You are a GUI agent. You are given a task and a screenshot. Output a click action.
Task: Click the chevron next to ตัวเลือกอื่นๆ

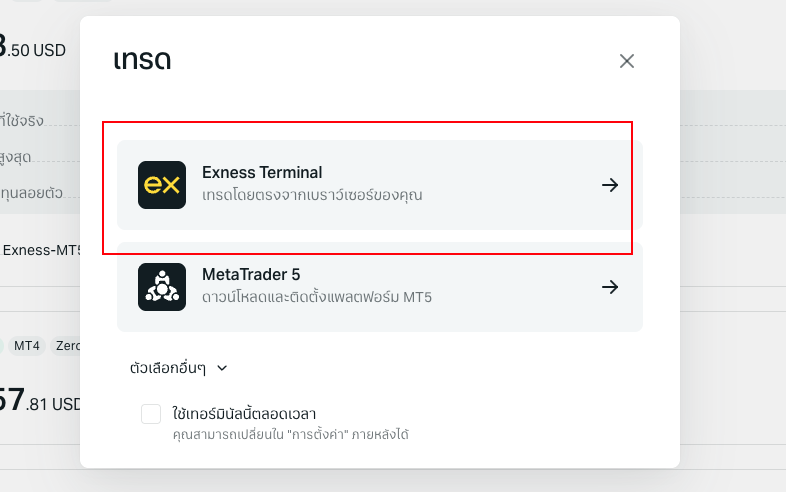pos(222,368)
